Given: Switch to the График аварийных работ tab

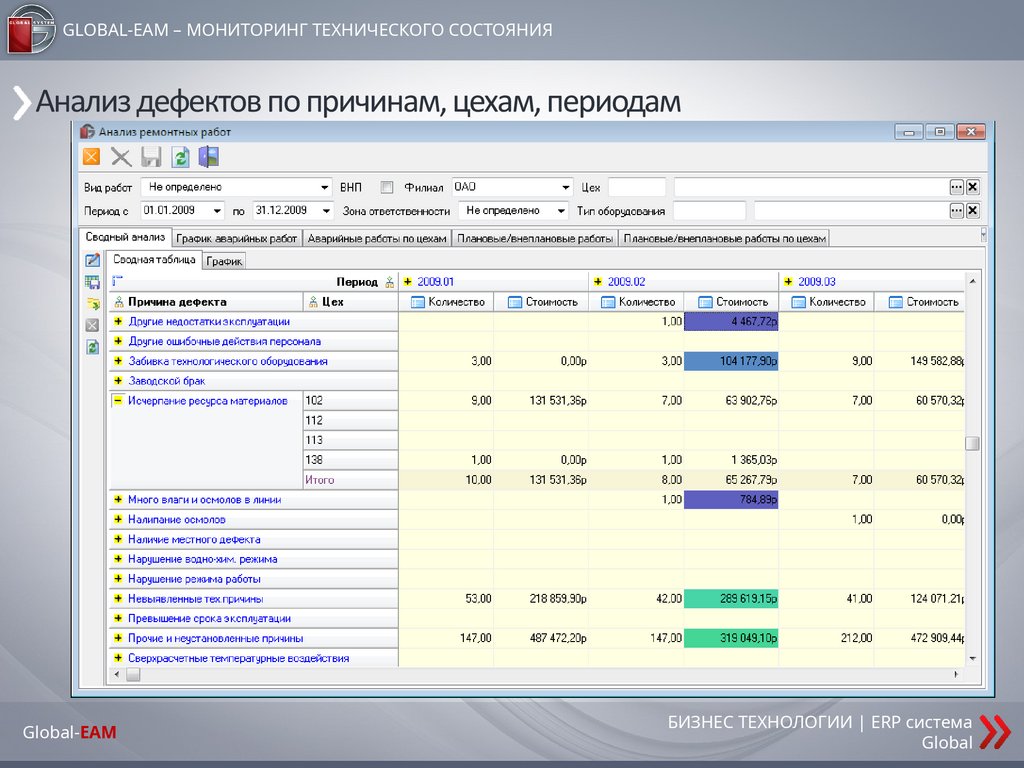Looking at the screenshot, I should click(x=237, y=239).
